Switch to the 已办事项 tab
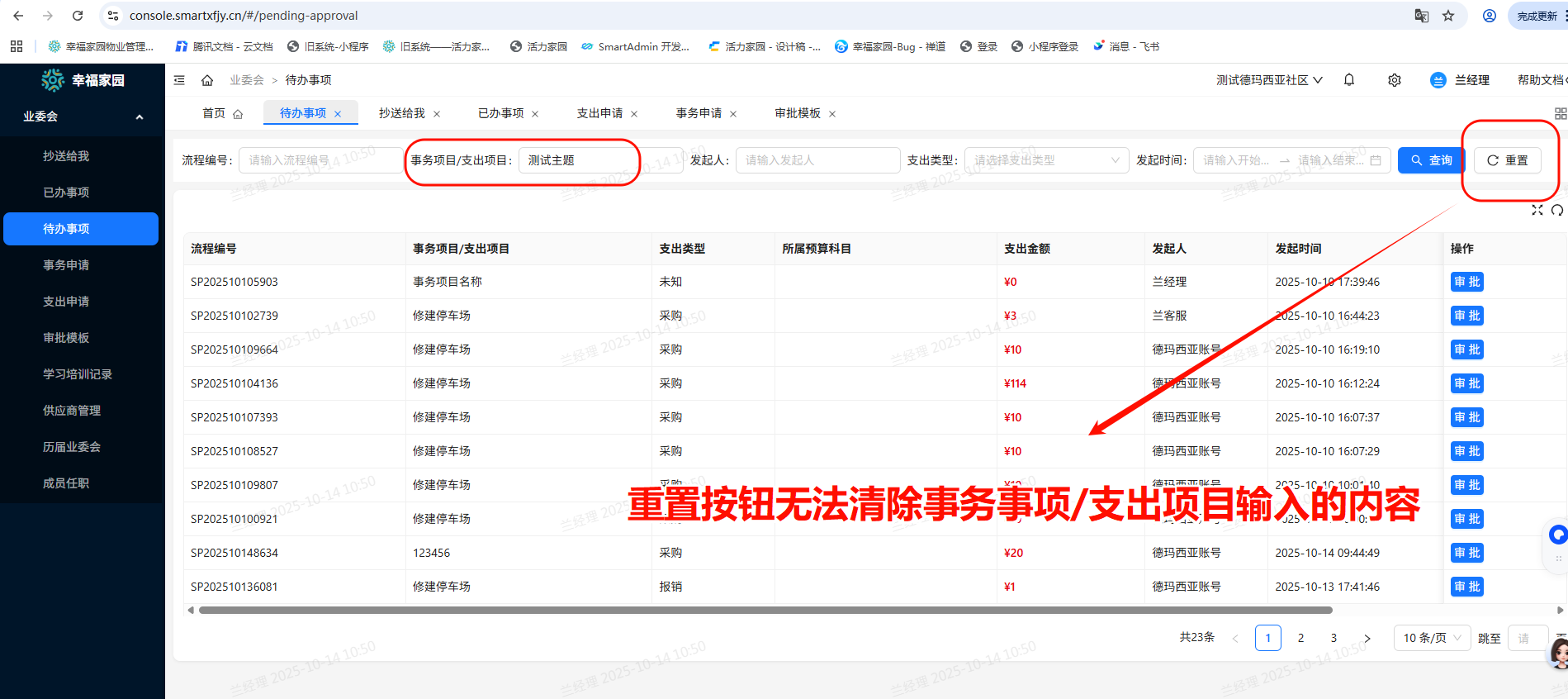The width and height of the screenshot is (1568, 699). click(500, 113)
